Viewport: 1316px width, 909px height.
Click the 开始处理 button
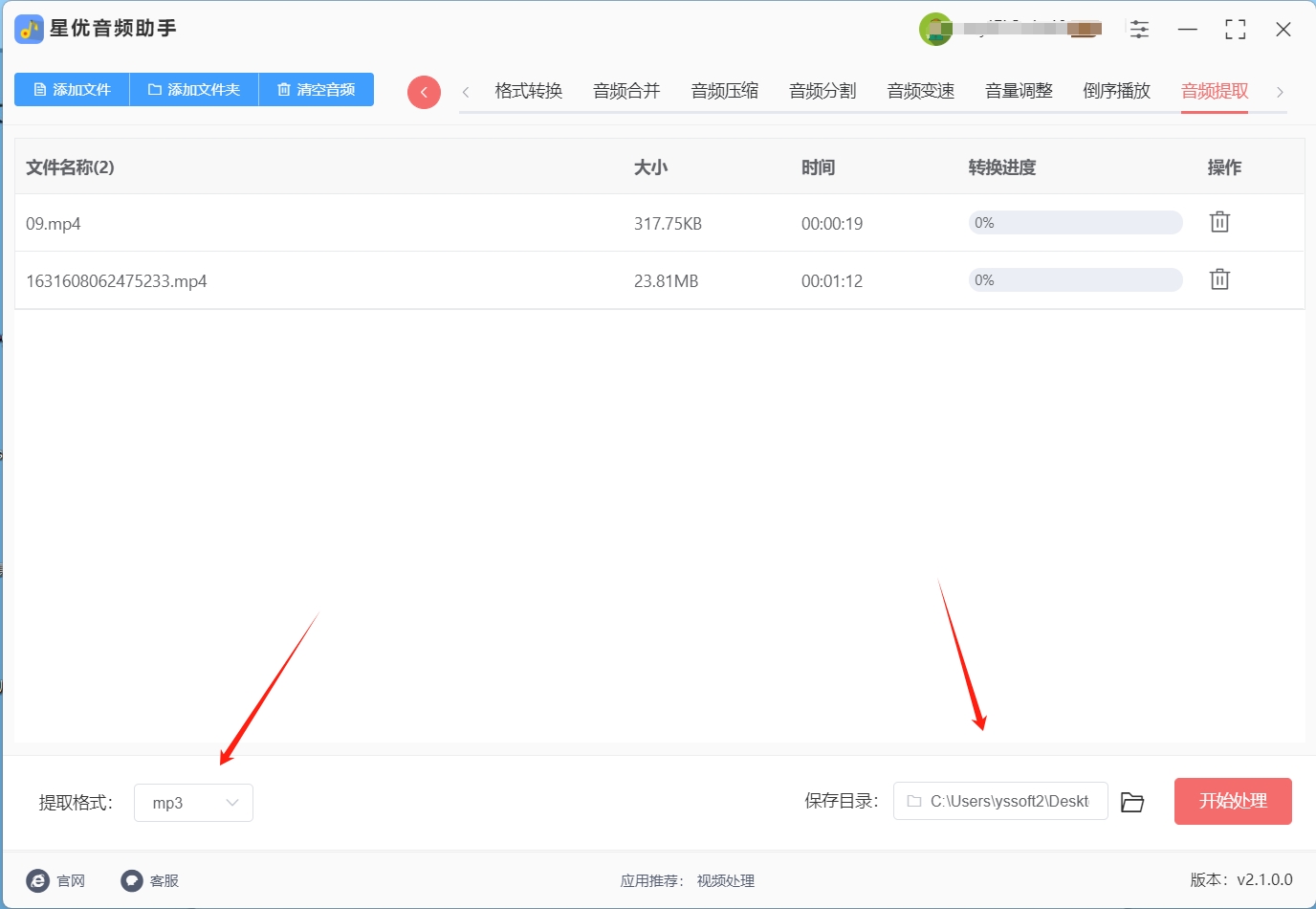pos(1233,801)
